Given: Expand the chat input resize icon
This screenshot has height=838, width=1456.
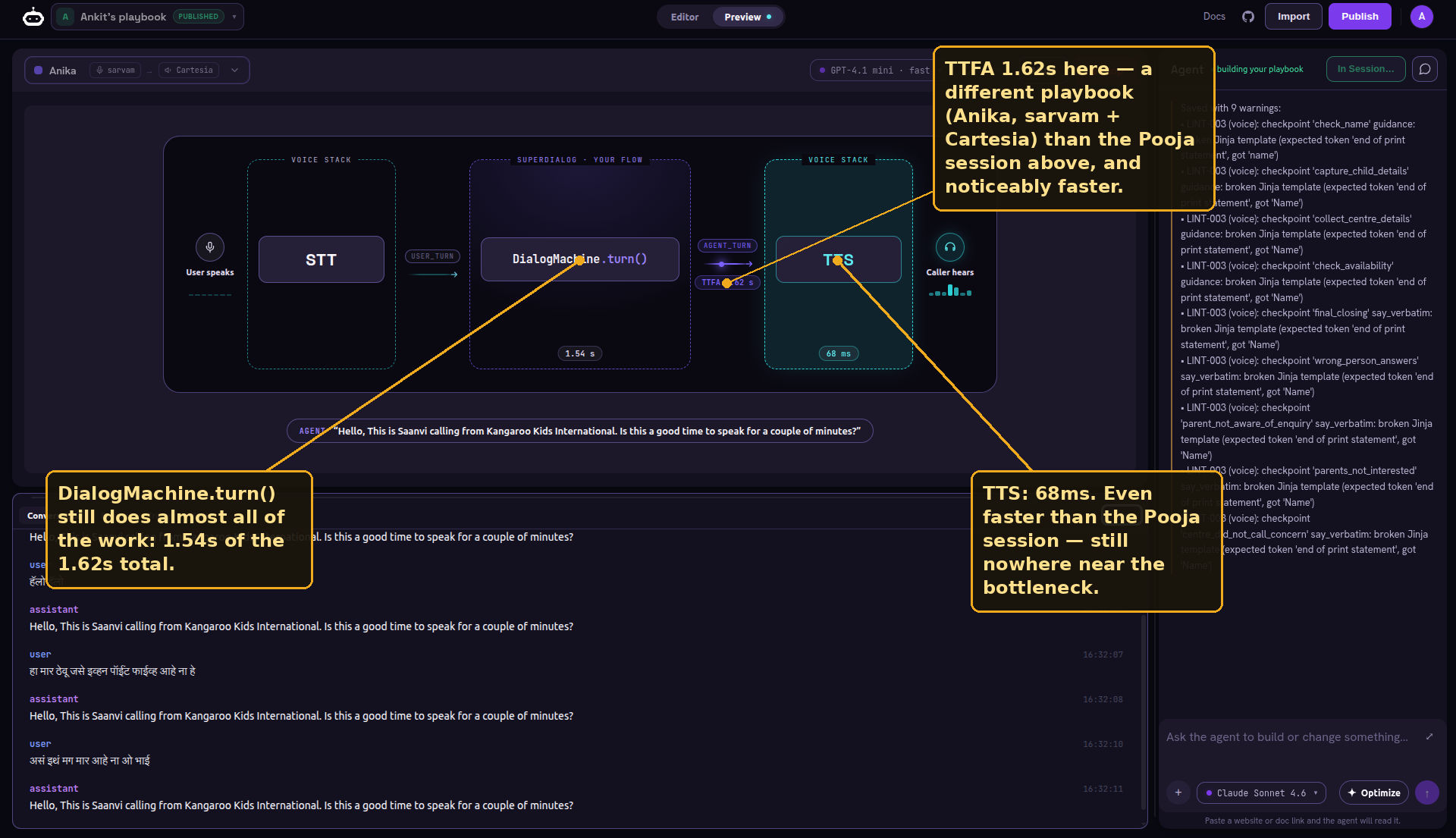Looking at the screenshot, I should pos(1429,736).
